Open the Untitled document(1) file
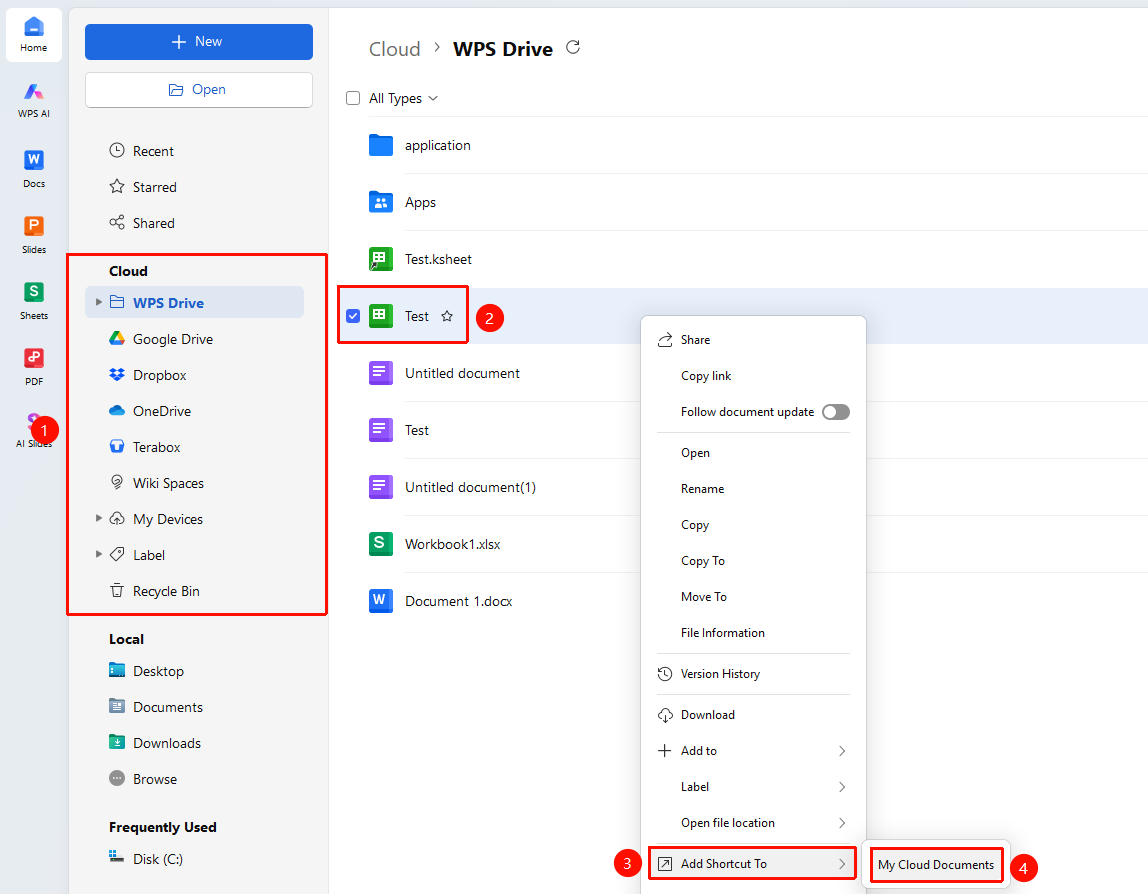This screenshot has width=1148, height=894. (470, 487)
